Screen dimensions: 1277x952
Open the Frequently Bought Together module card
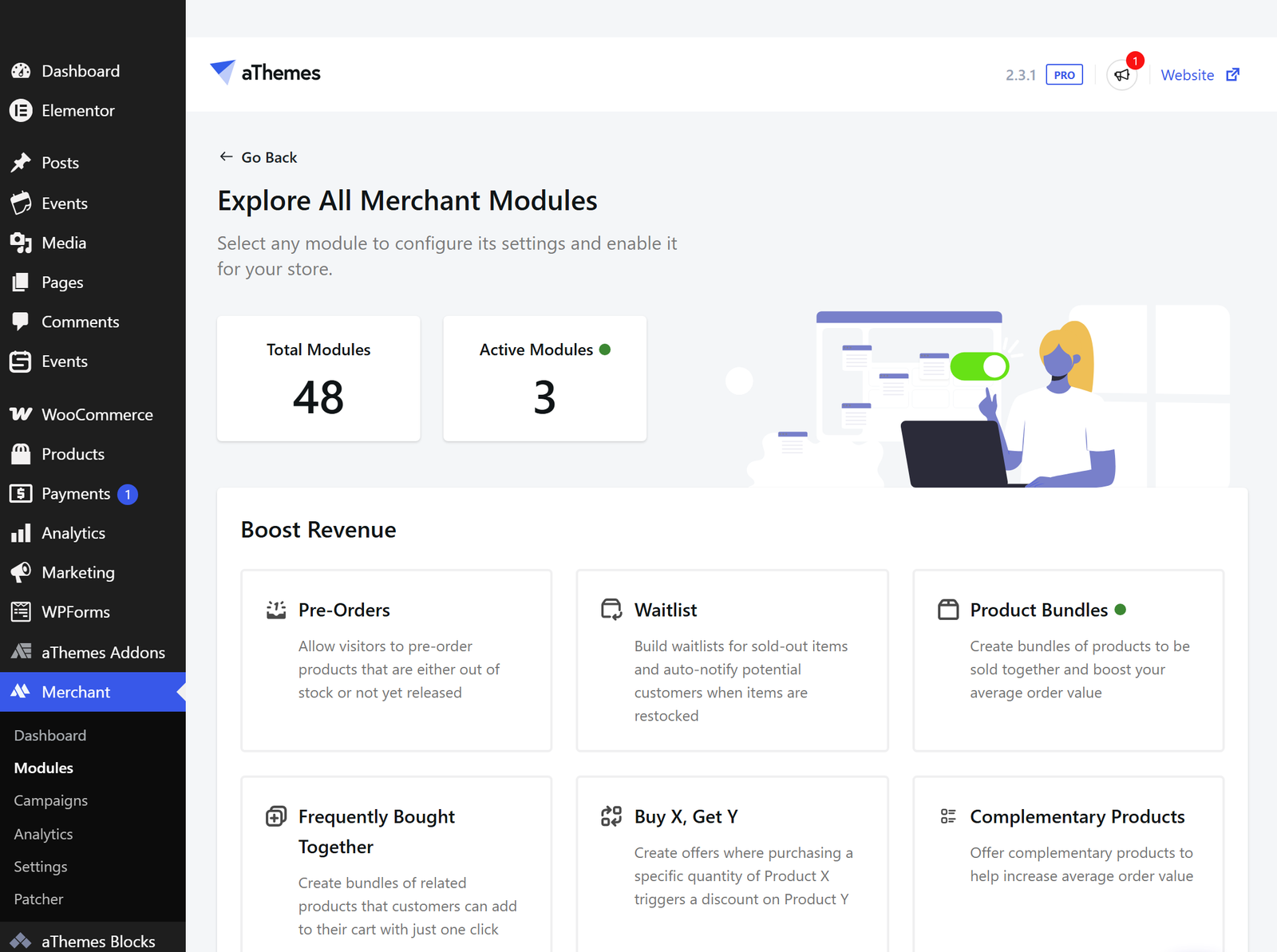pos(397,864)
